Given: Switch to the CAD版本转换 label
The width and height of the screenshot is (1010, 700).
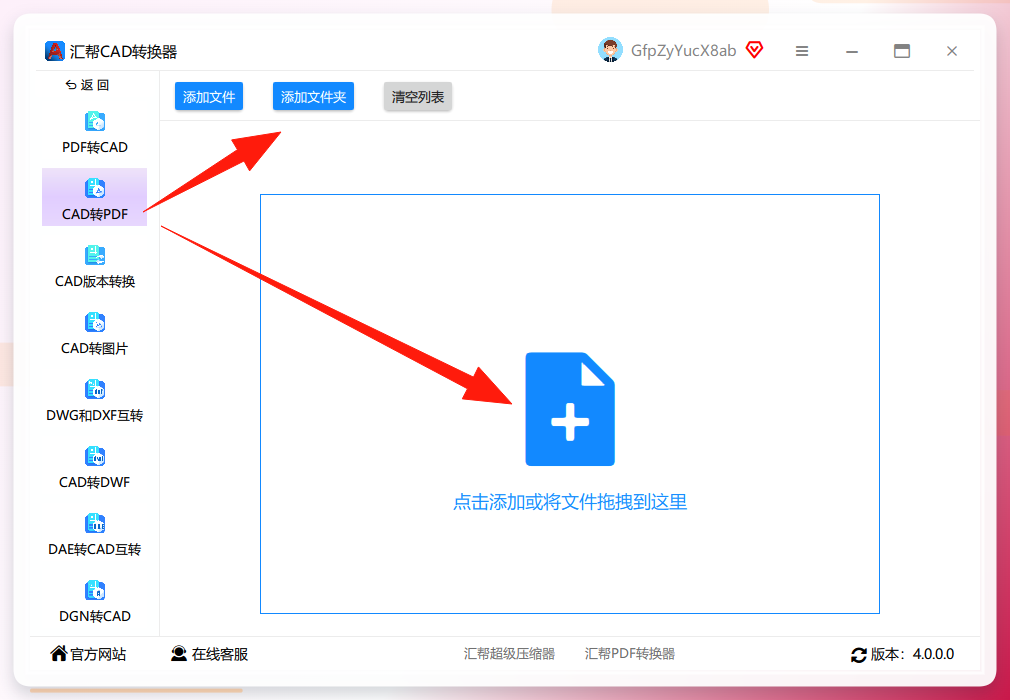Looking at the screenshot, I should [95, 281].
